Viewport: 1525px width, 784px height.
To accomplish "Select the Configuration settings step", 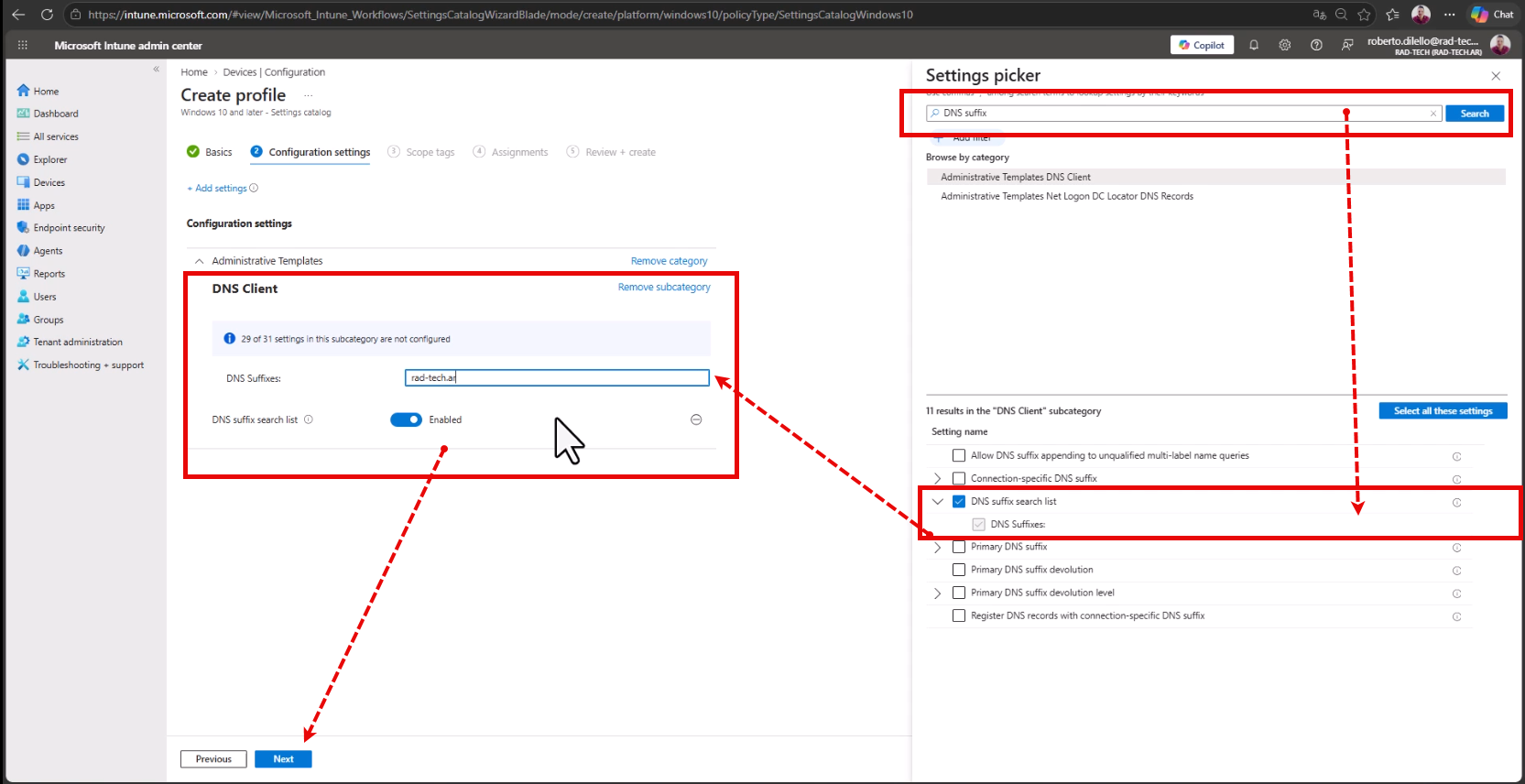I will (x=310, y=152).
